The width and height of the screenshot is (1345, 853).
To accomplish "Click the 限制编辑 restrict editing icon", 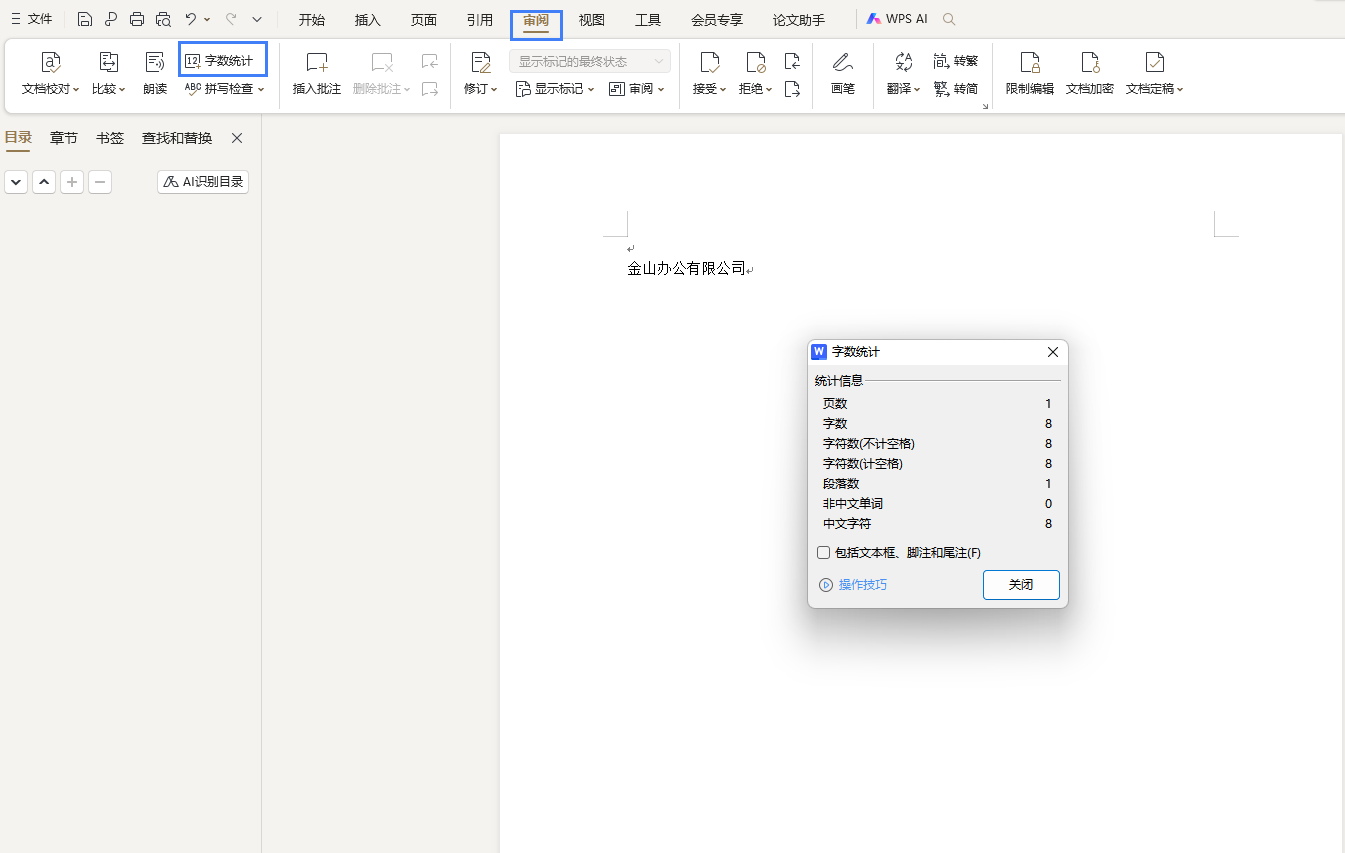I will pyautogui.click(x=1029, y=63).
